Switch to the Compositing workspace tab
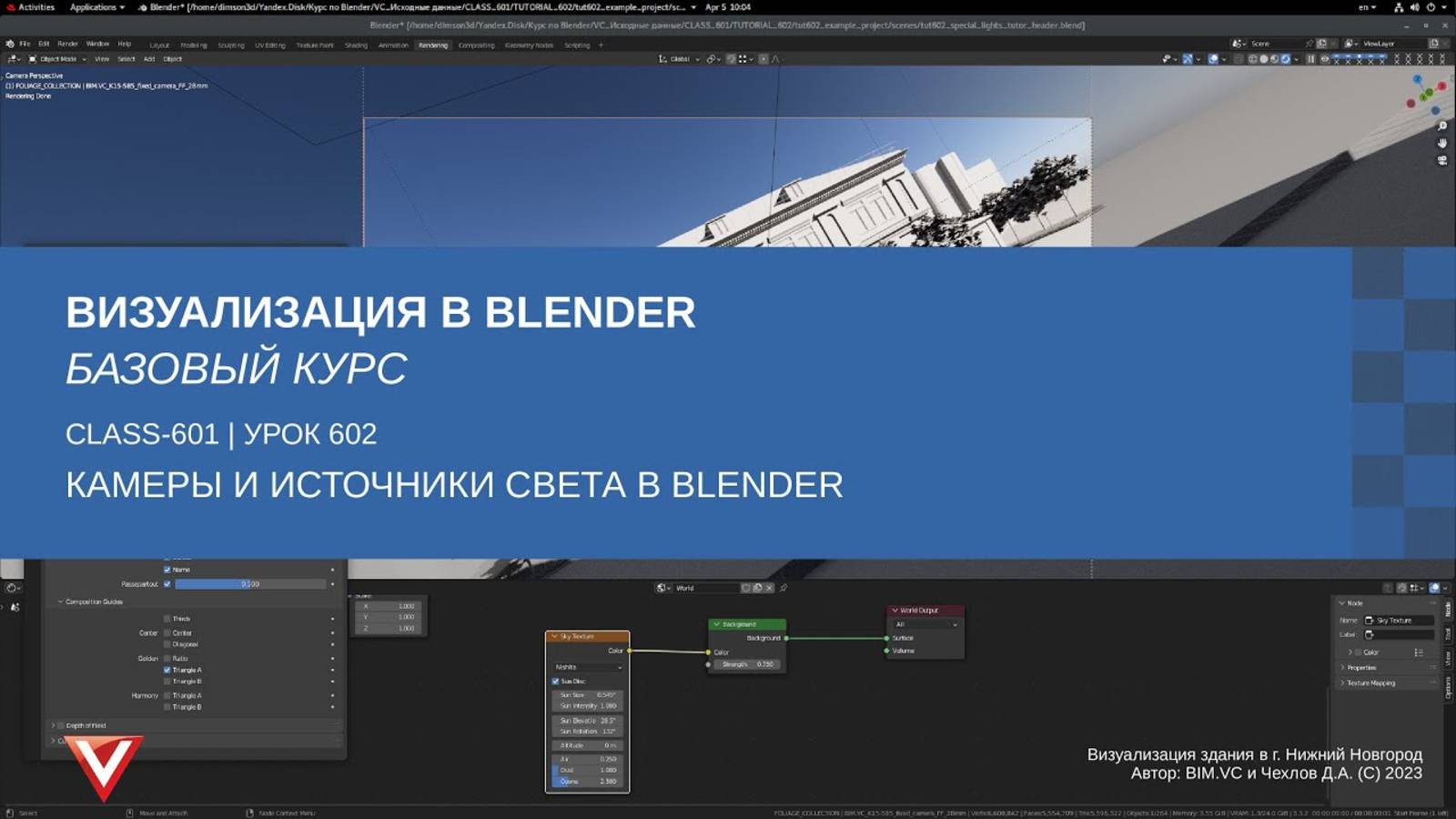 pyautogui.click(x=477, y=45)
